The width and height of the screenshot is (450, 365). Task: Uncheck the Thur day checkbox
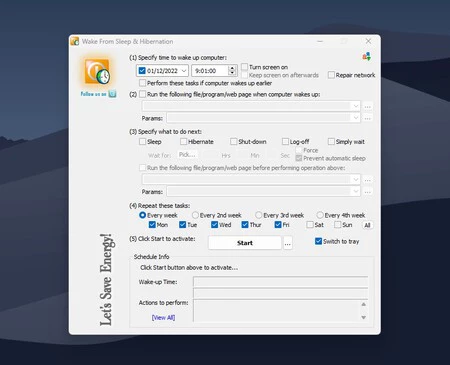[x=245, y=225]
